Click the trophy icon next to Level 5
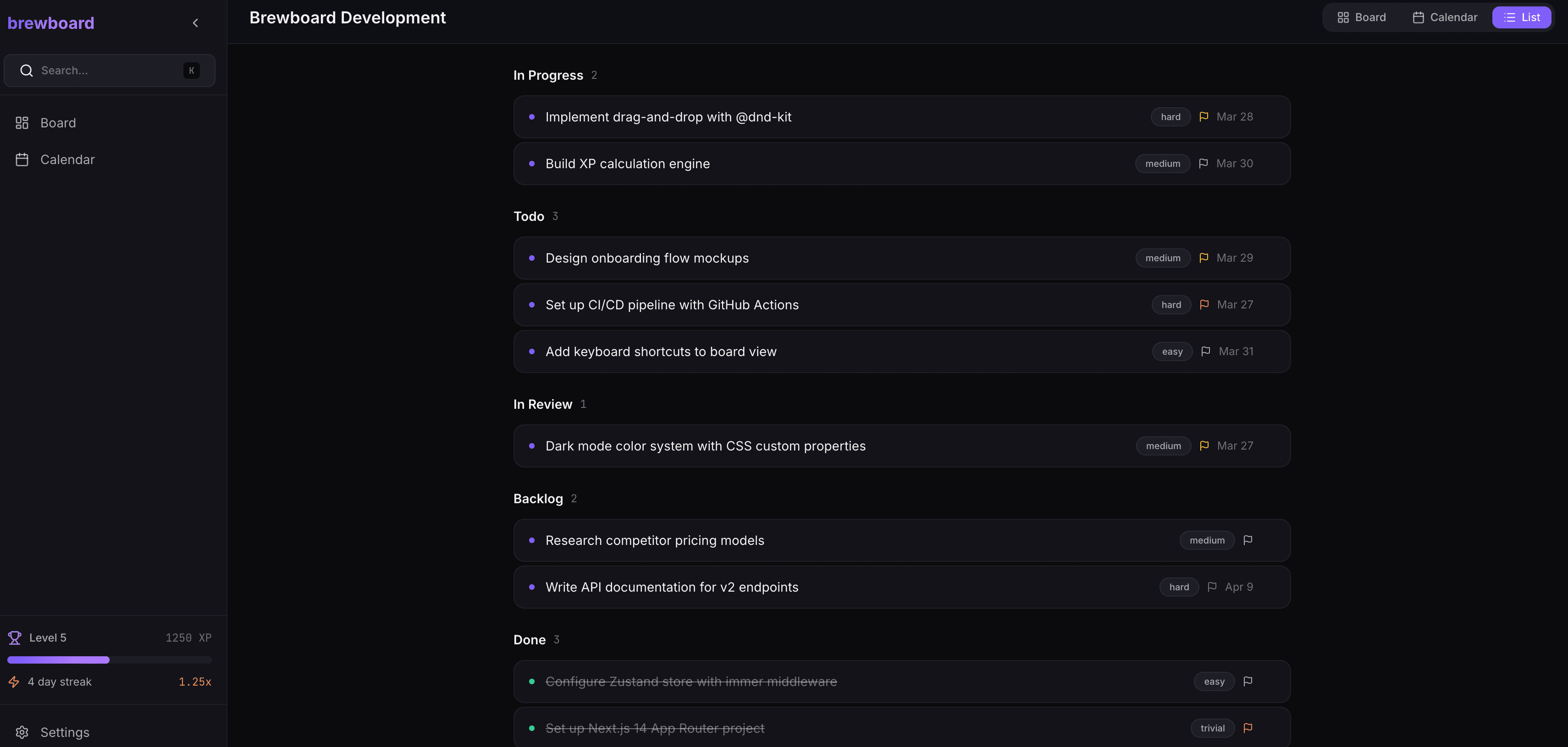This screenshot has width=1568, height=747. pos(15,637)
